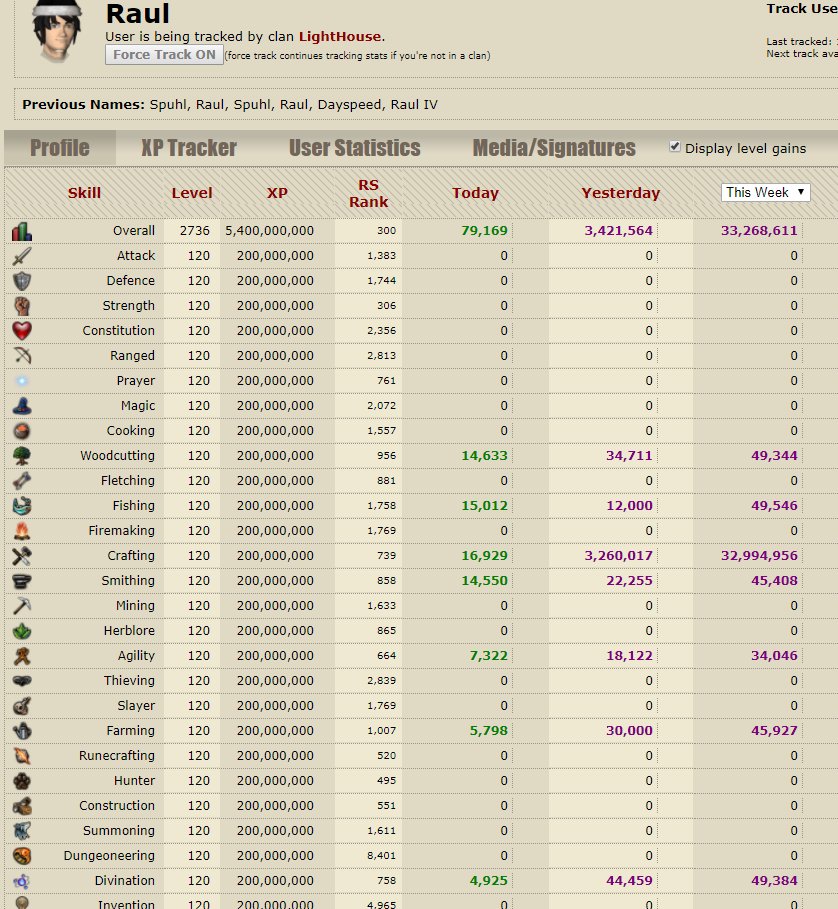Open the XP Tracker tab
Screen dimensions: 838x909
pyautogui.click(x=189, y=148)
